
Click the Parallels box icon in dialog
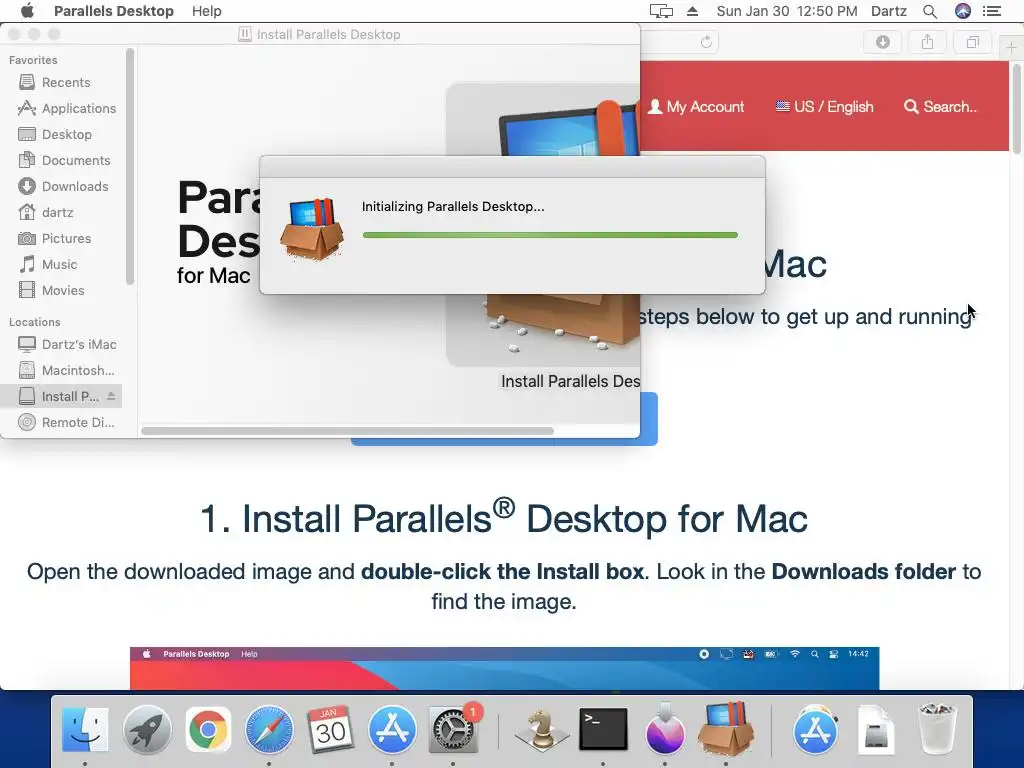coord(312,229)
